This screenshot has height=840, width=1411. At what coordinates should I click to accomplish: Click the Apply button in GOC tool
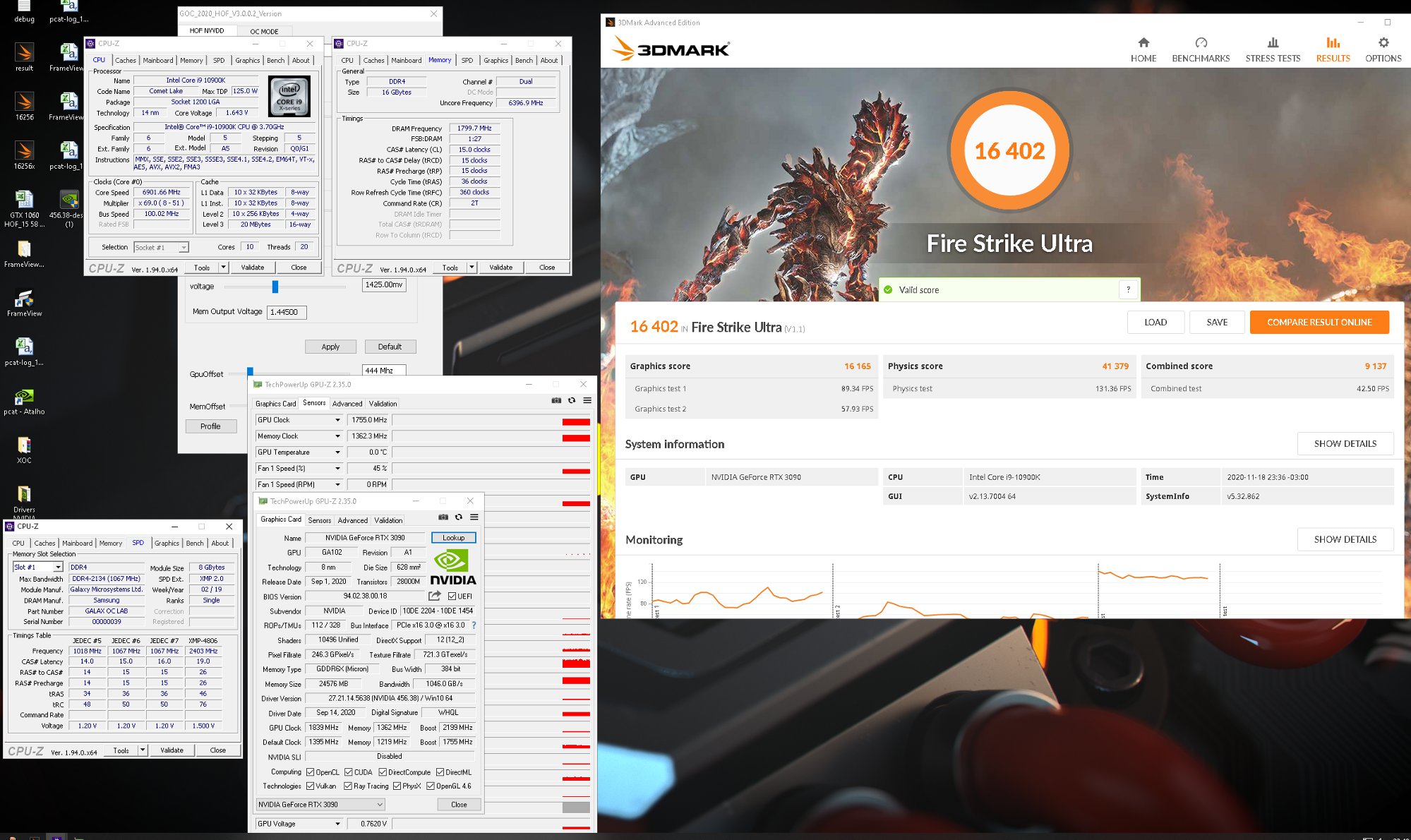(330, 347)
